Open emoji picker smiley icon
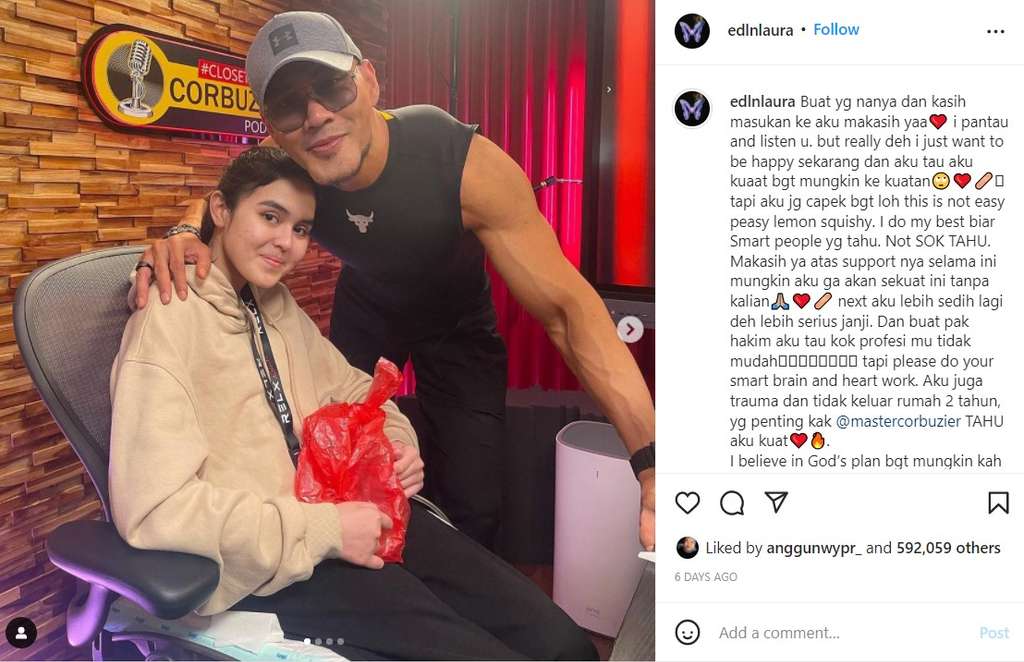The height and width of the screenshot is (662, 1024). (x=687, y=632)
